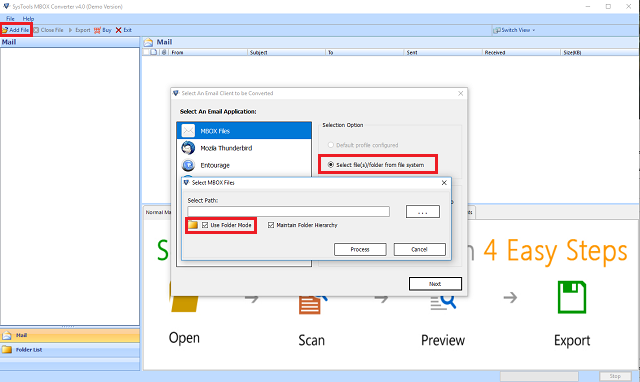Click the From column header
640x382 pixels.
[208, 53]
